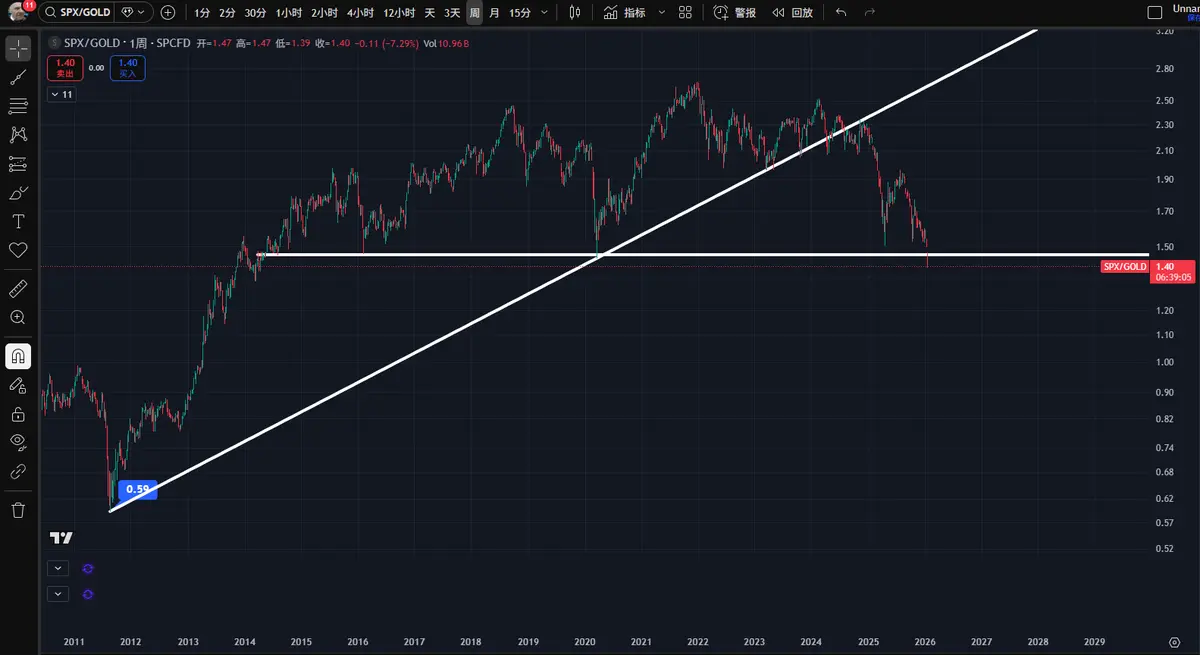Switch to the 1小时 timeframe

coord(289,13)
